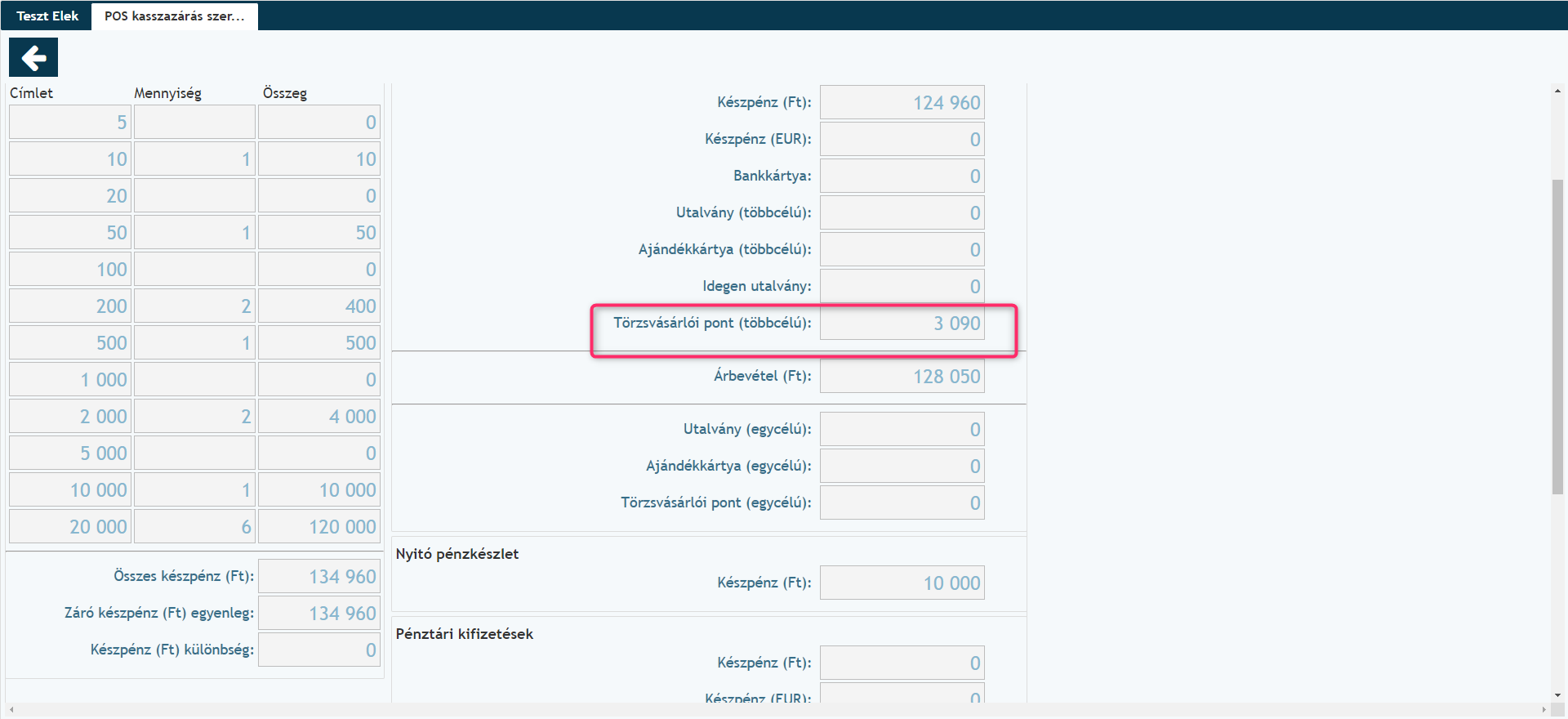Screen dimensions: 1568x719
Task: Select the POS kasszazárás tab
Action: click(175, 16)
